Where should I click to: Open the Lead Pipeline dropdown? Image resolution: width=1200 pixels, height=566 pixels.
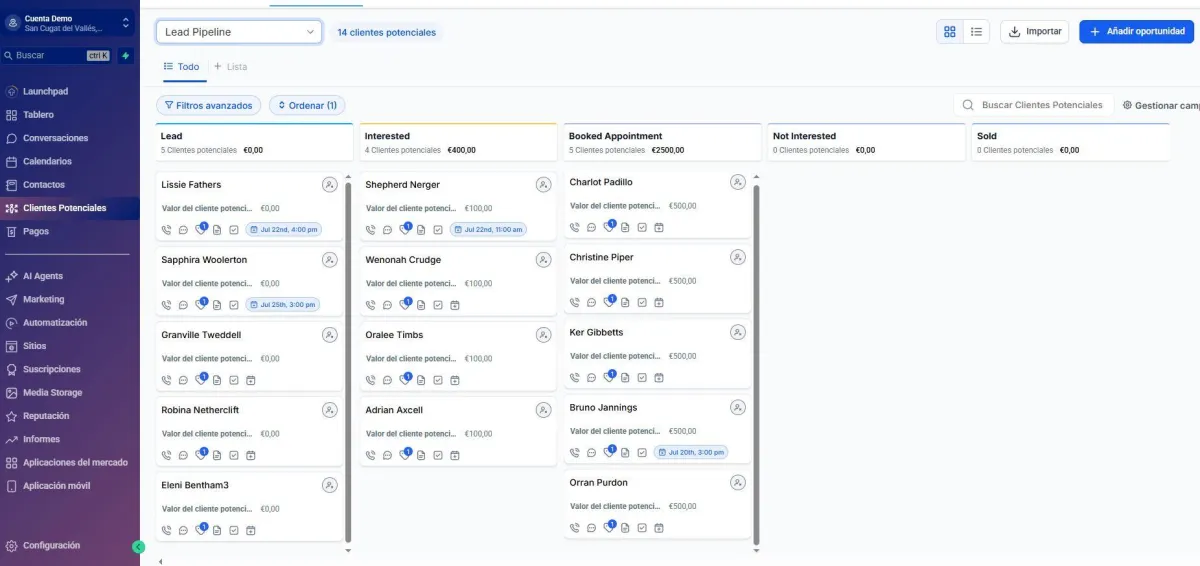click(x=239, y=32)
